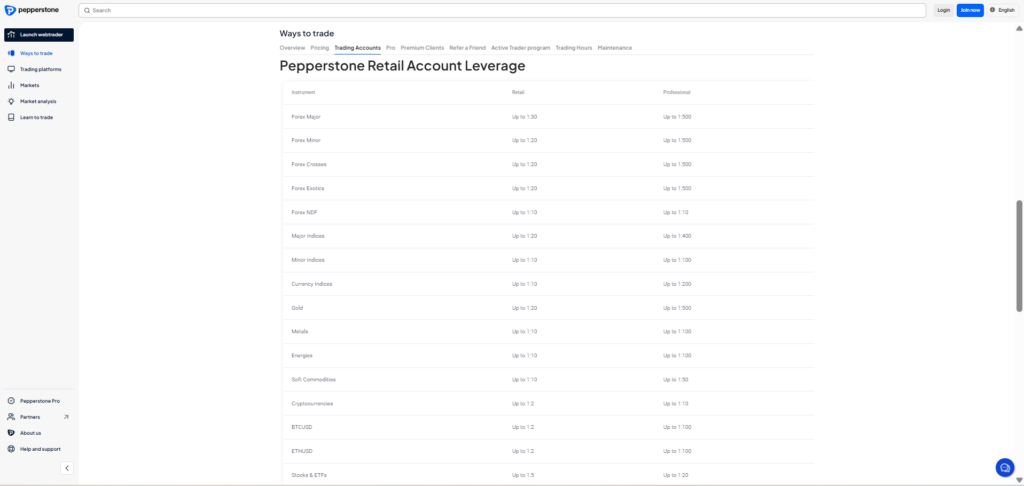The height and width of the screenshot is (486, 1024).
Task: Click the Pepperstone logo
Action: [x=32, y=10]
